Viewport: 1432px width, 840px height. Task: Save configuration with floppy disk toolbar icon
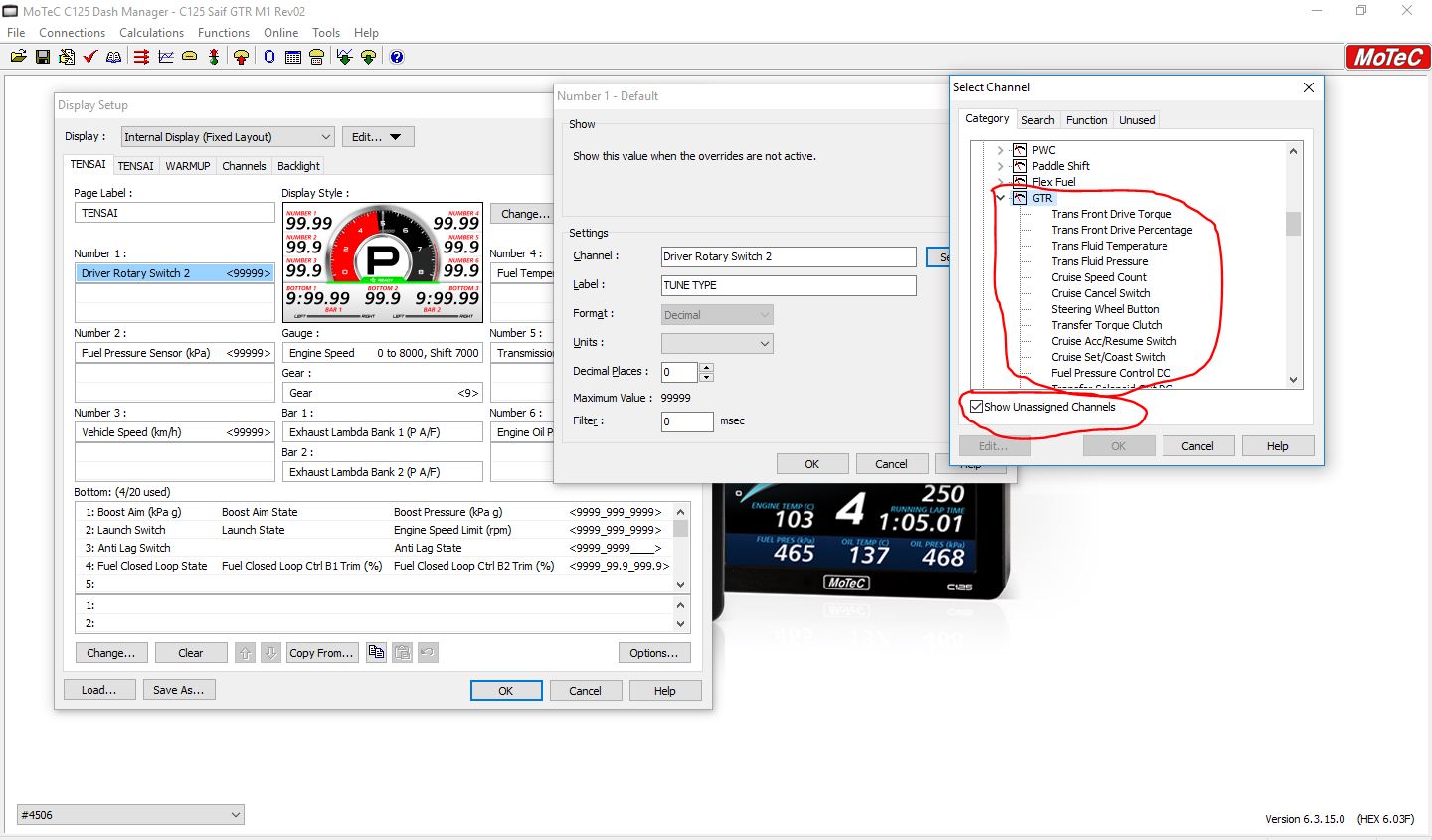tap(43, 57)
